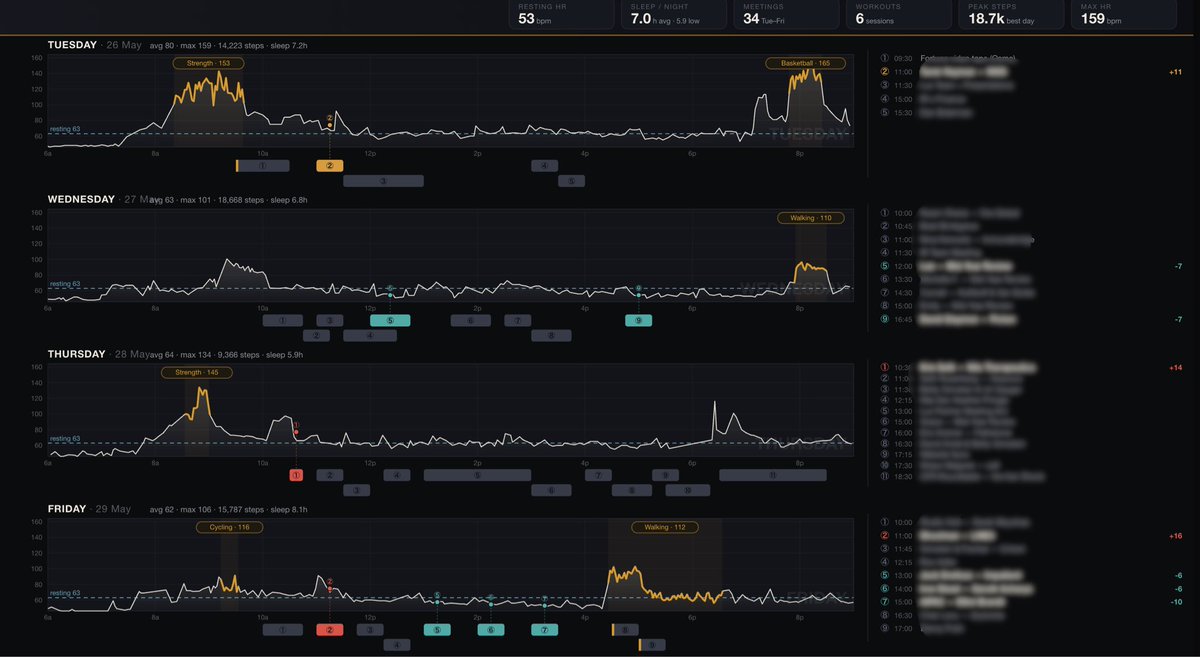Viewport: 1200px width, 657px height.
Task: Click the Basketball · 165 workout label
Action: (805, 63)
